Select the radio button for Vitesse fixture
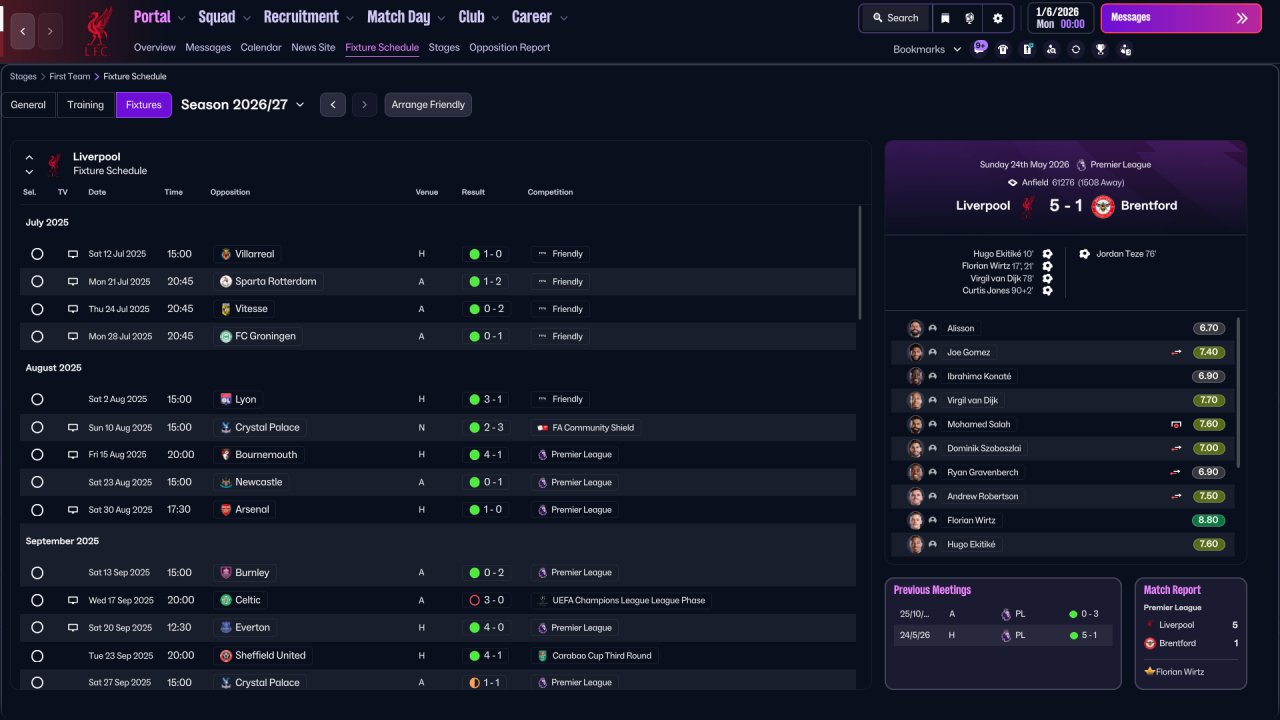Screen dimensions: 1280x720 coord(37,309)
